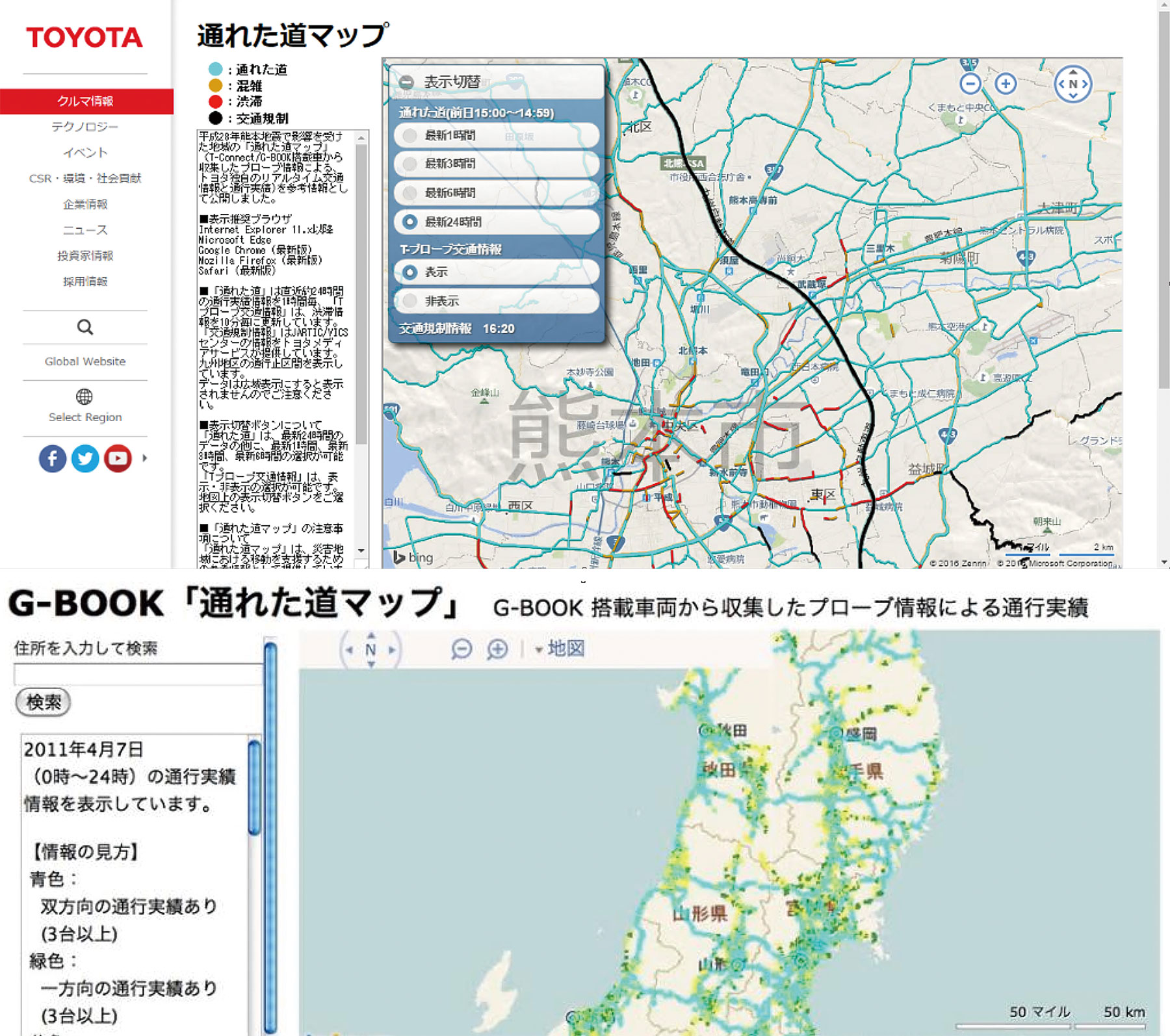Click the bing logo on map
The width and height of the screenshot is (1170, 1036).
click(413, 557)
